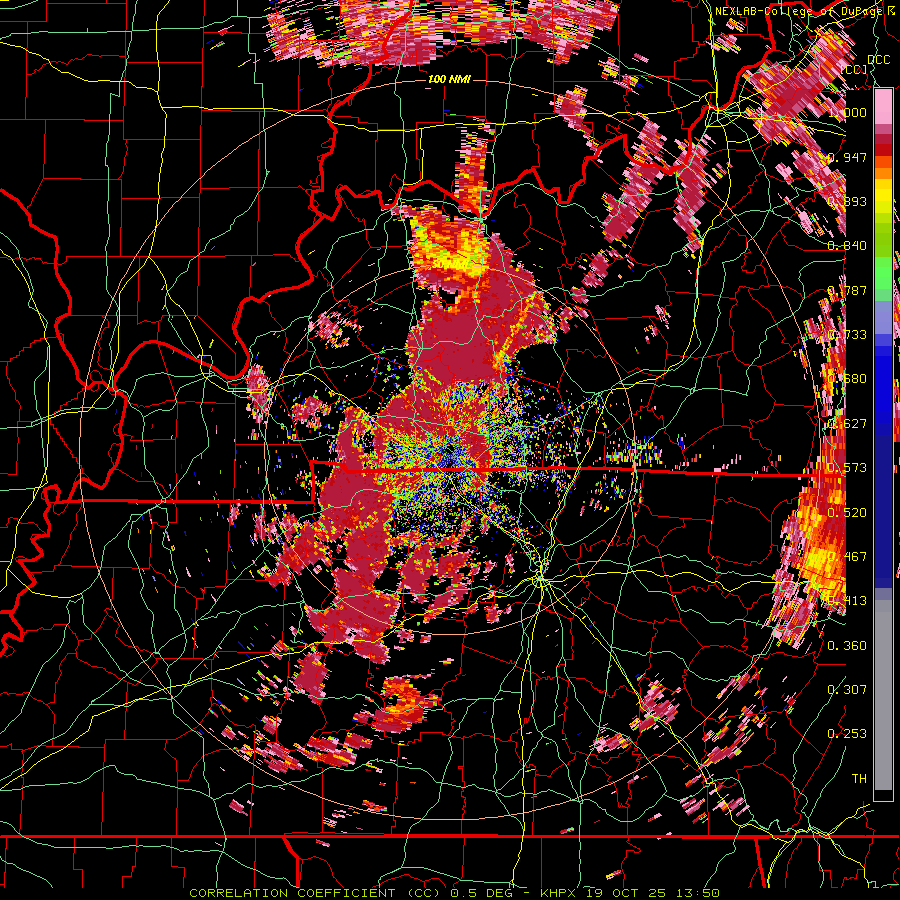The image size is (900, 900).
Task: Pick the bright green segment of the color bar
Action: point(883,274)
